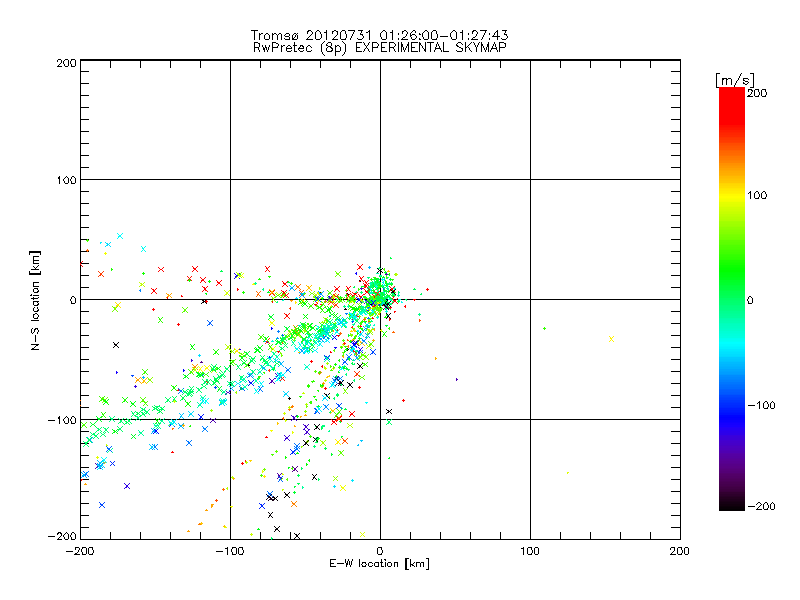
Task: Click the isolated yellow X marker far right
Action: pos(611,339)
